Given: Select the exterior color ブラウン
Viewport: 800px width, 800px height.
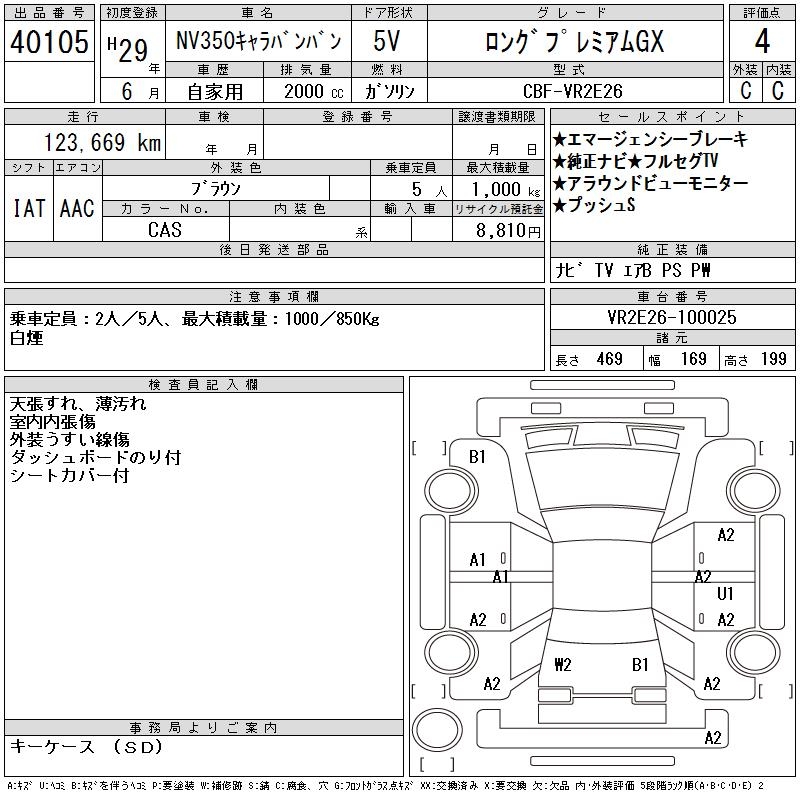Looking at the screenshot, I should coord(216,189).
